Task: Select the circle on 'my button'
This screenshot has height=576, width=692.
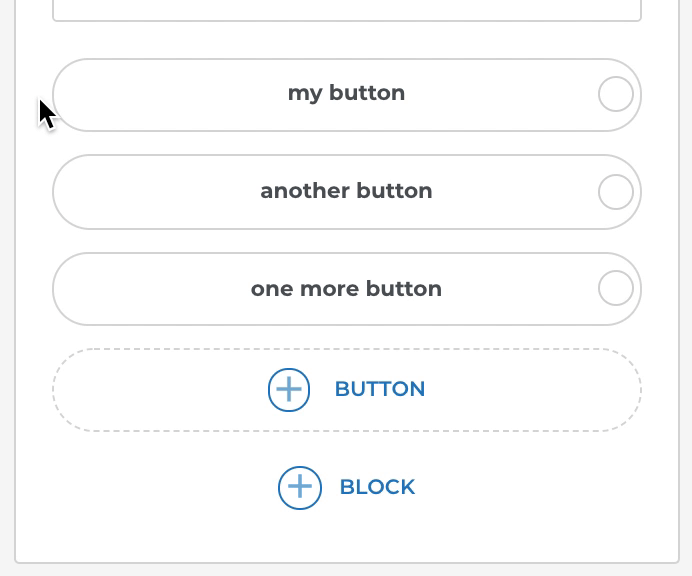Action: coord(615,94)
